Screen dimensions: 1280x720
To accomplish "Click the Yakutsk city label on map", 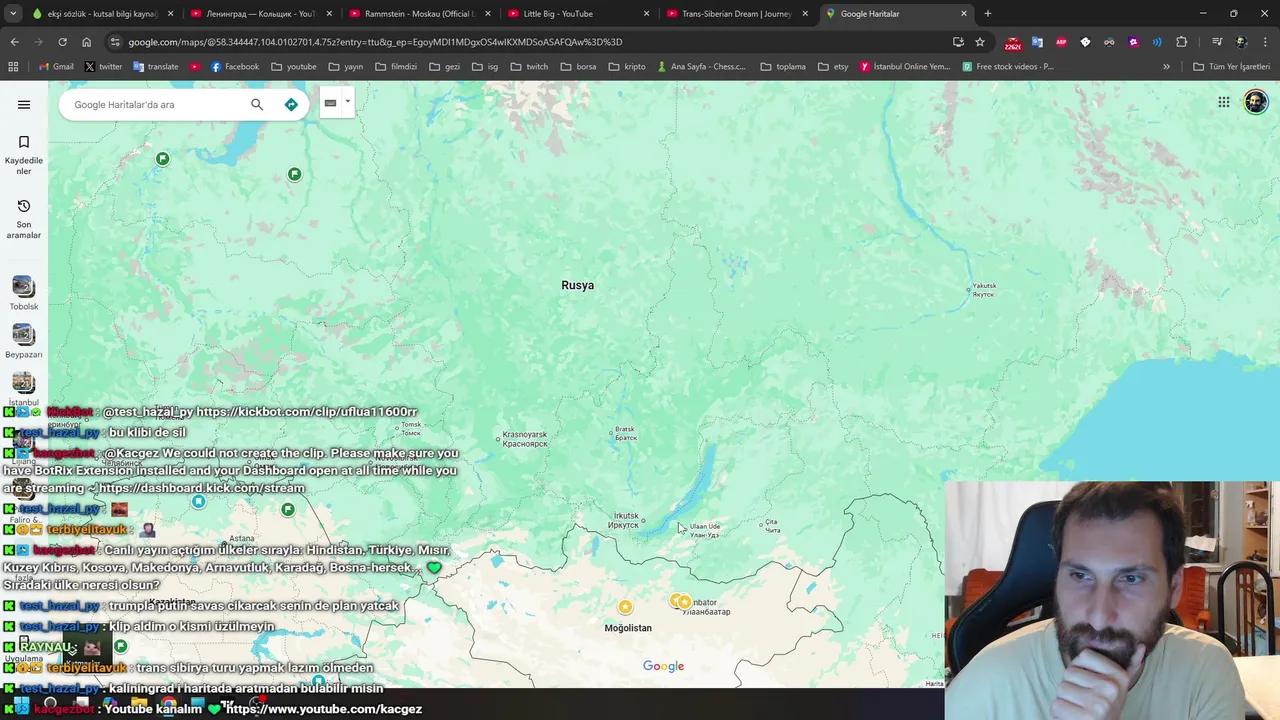I will tap(984, 290).
